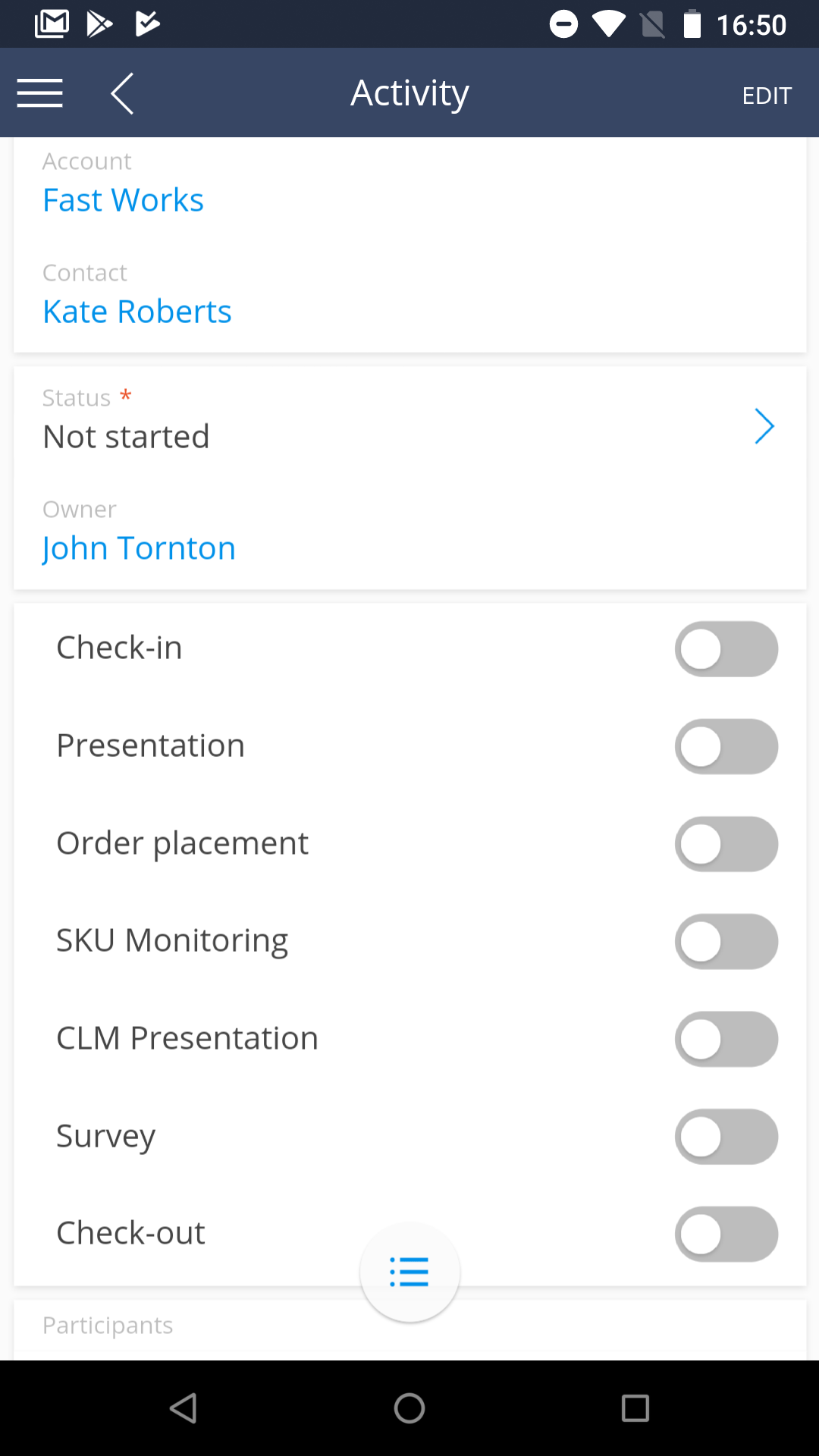The width and height of the screenshot is (819, 1456).
Task: Open the floating list actions button
Action: pos(409,1272)
